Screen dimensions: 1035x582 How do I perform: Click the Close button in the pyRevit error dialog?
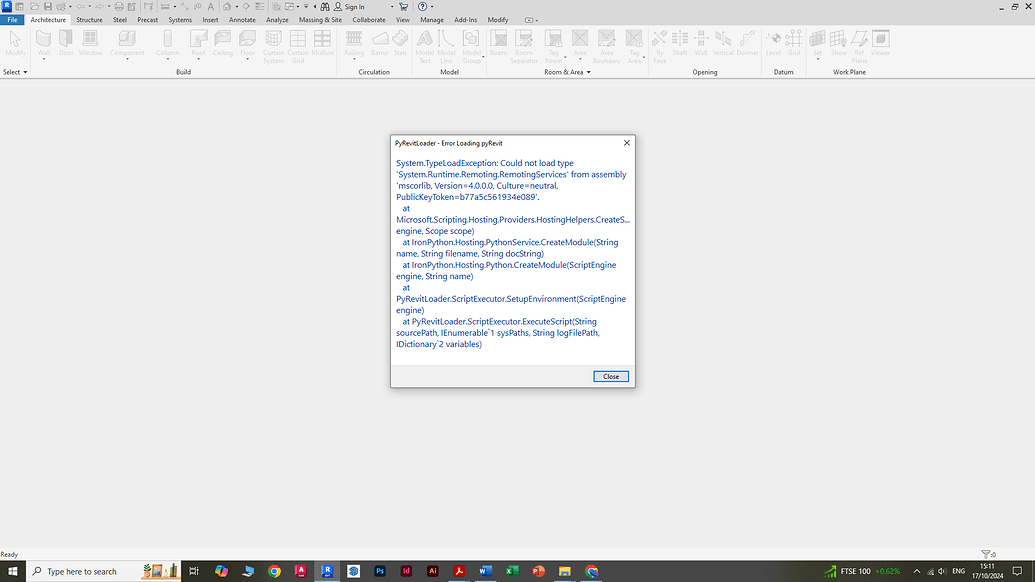[x=610, y=376]
